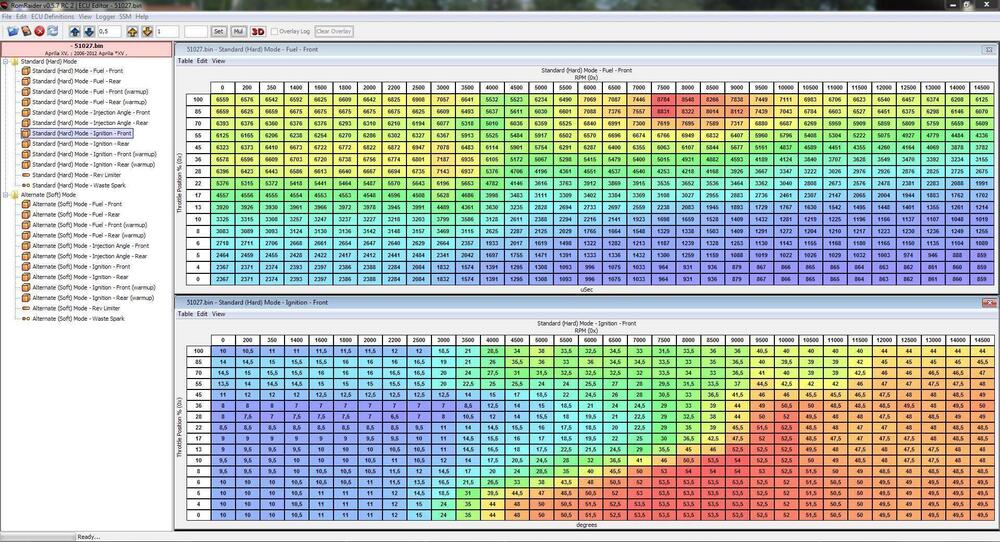Open the Help menu
The width and height of the screenshot is (1000, 542).
pos(142,17)
